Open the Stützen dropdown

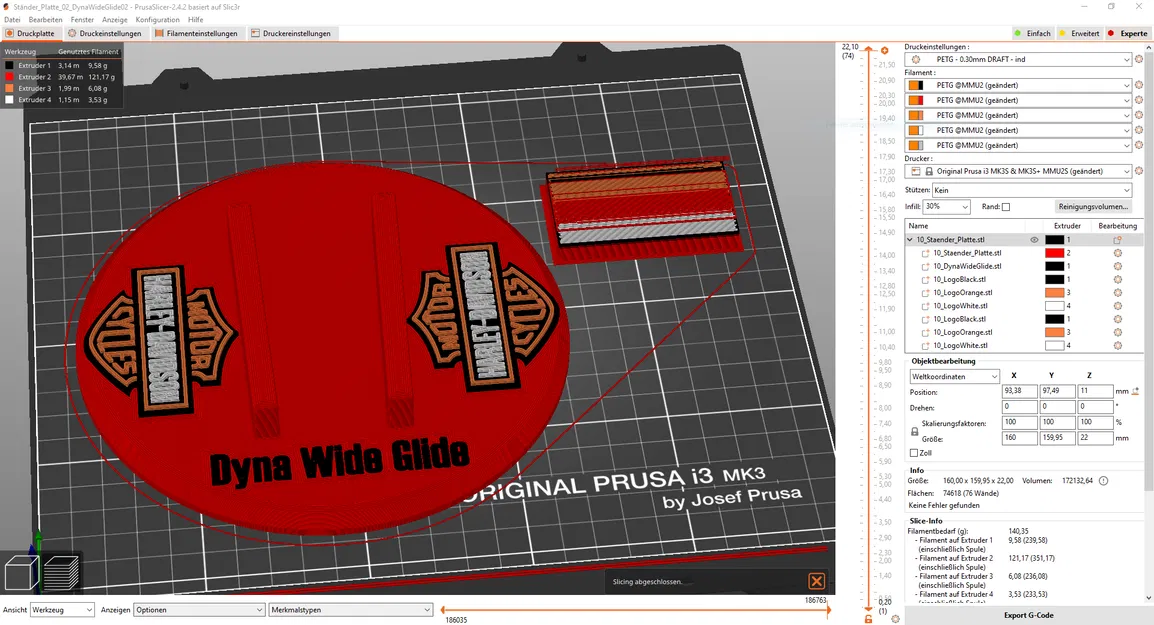1032,190
